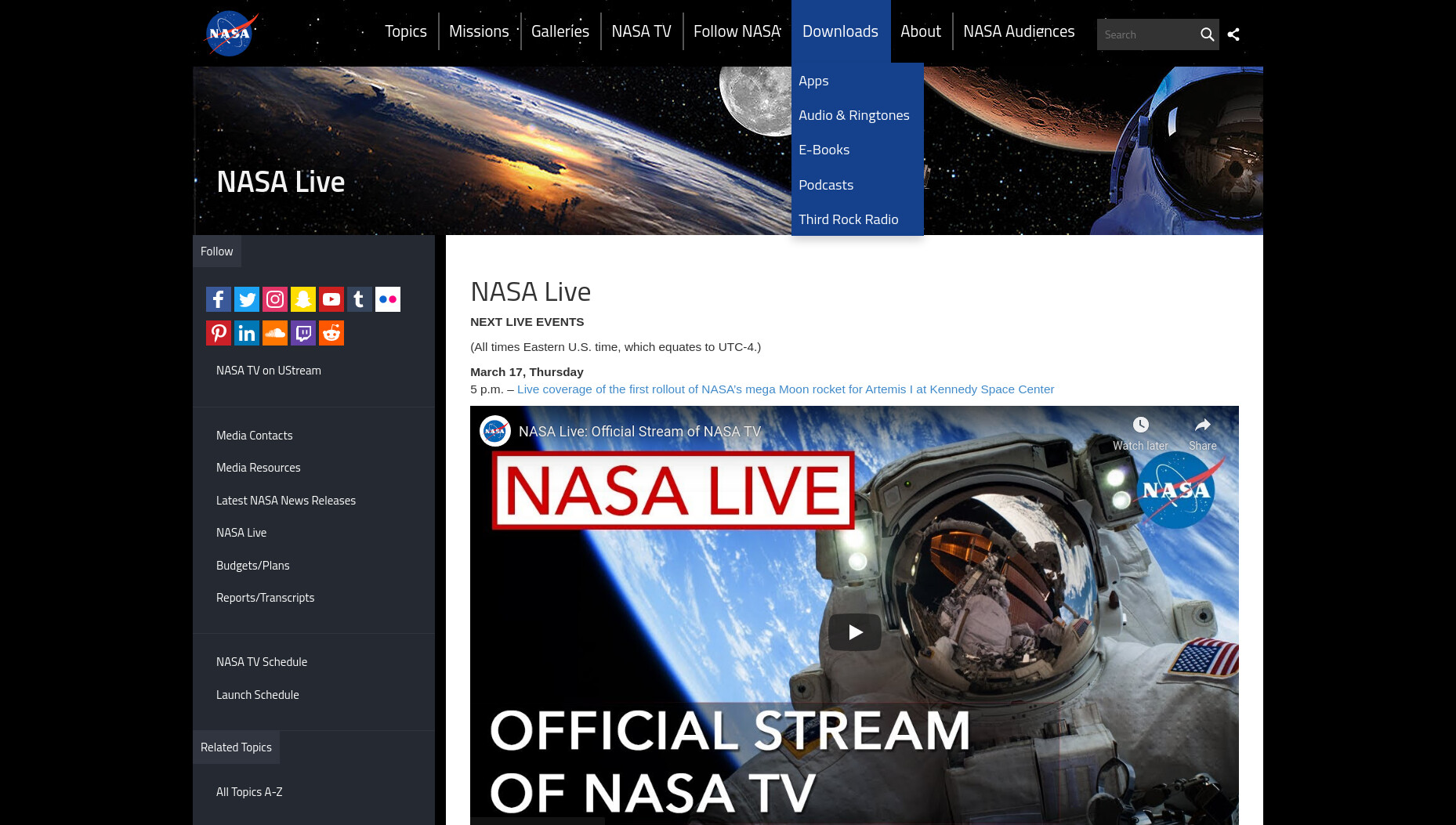Open NASA's Pinterest icon
This screenshot has height=825, width=1456.
click(x=219, y=333)
